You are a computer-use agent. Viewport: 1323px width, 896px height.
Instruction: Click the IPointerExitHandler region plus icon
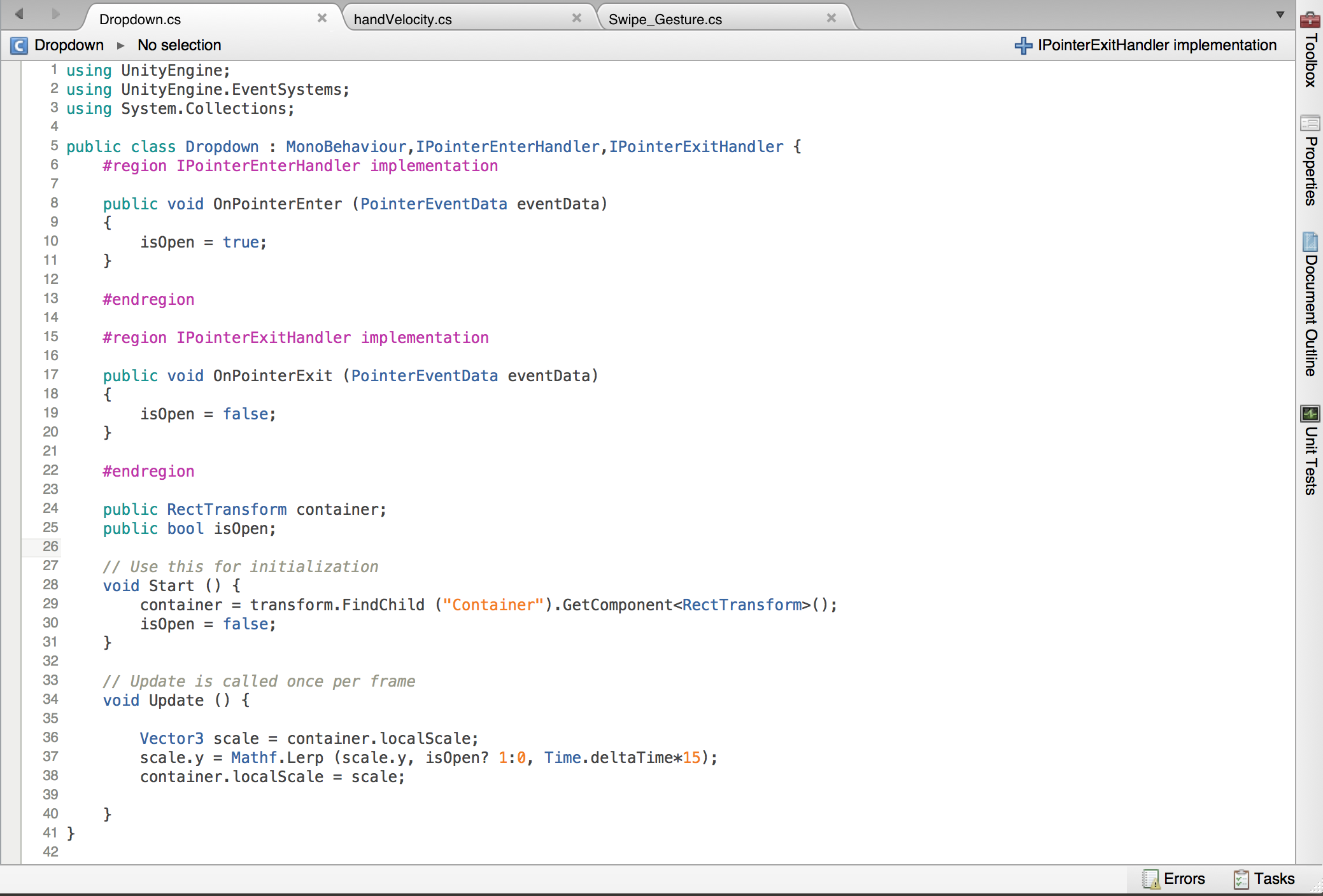[1023, 45]
